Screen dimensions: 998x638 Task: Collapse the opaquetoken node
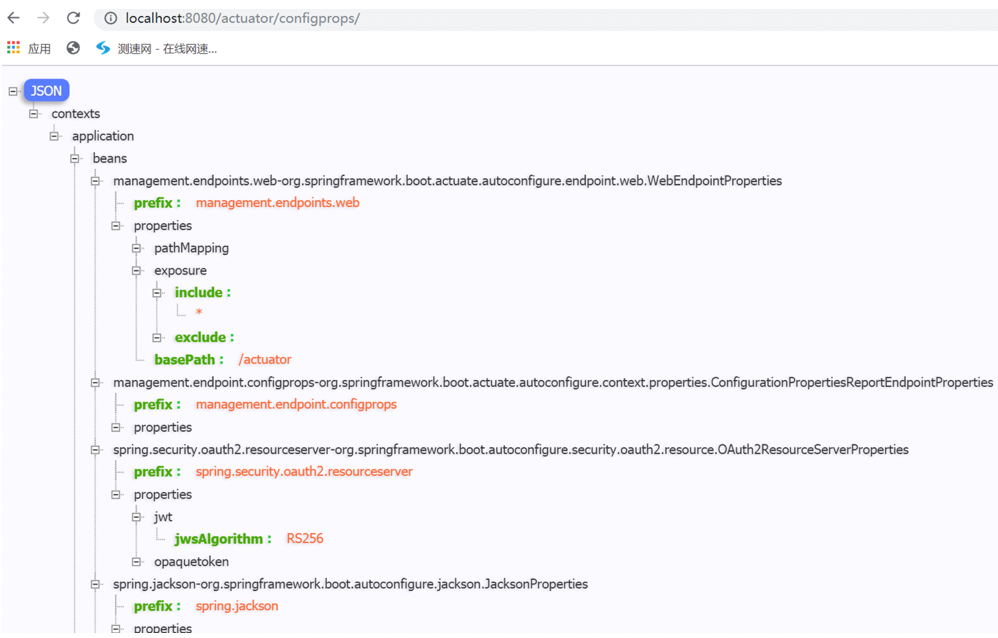coord(136,562)
